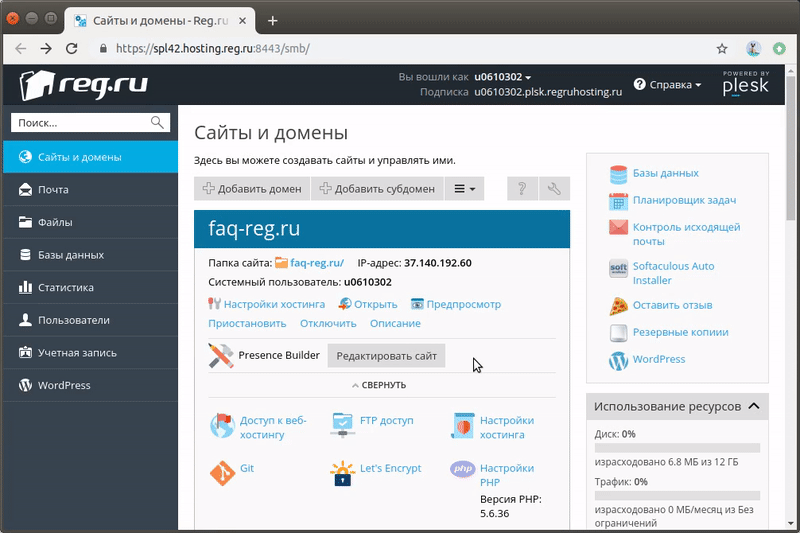Collapse the Использование ресурсов panel

(x=754, y=407)
